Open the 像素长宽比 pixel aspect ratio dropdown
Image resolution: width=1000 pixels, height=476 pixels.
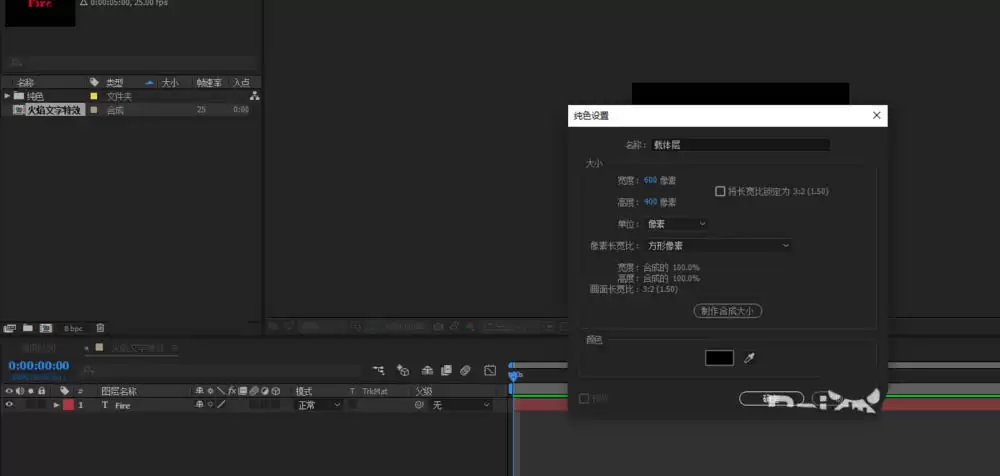click(719, 245)
